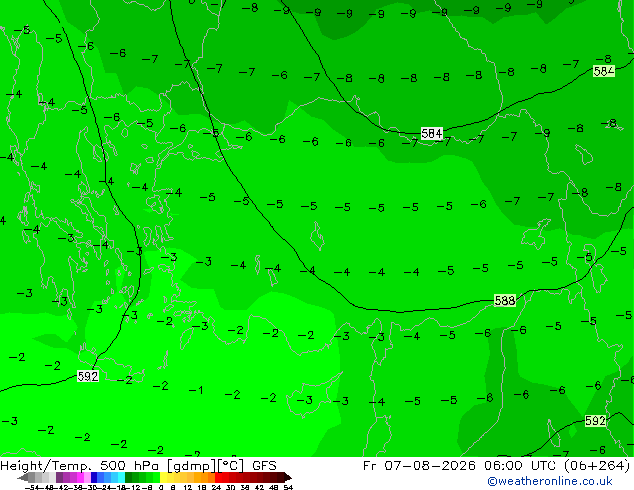This screenshot has height=490, width=634.
Task: Pick the dark blue swatch in the legend
Action: pos(94,477)
